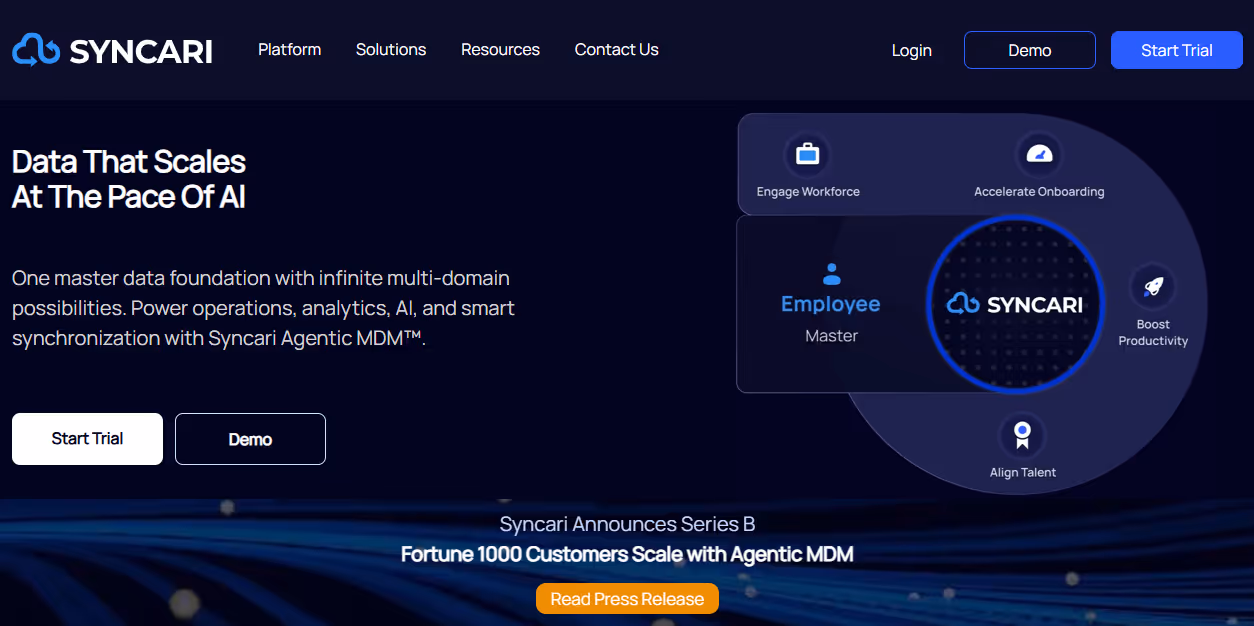Open the Solutions menu
The height and width of the screenshot is (626, 1254).
(x=391, y=49)
